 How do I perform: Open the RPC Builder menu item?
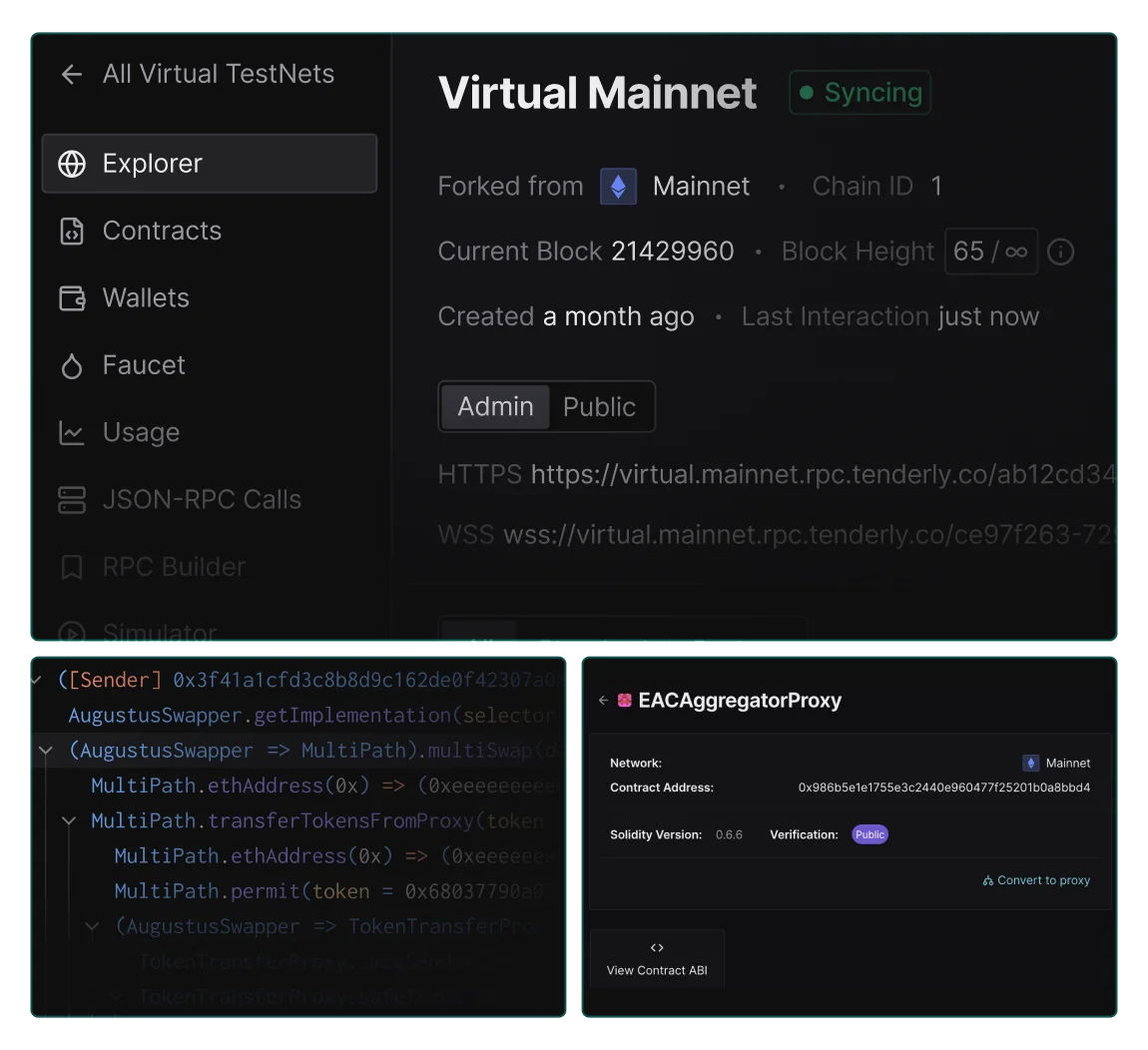pyautogui.click(x=173, y=567)
